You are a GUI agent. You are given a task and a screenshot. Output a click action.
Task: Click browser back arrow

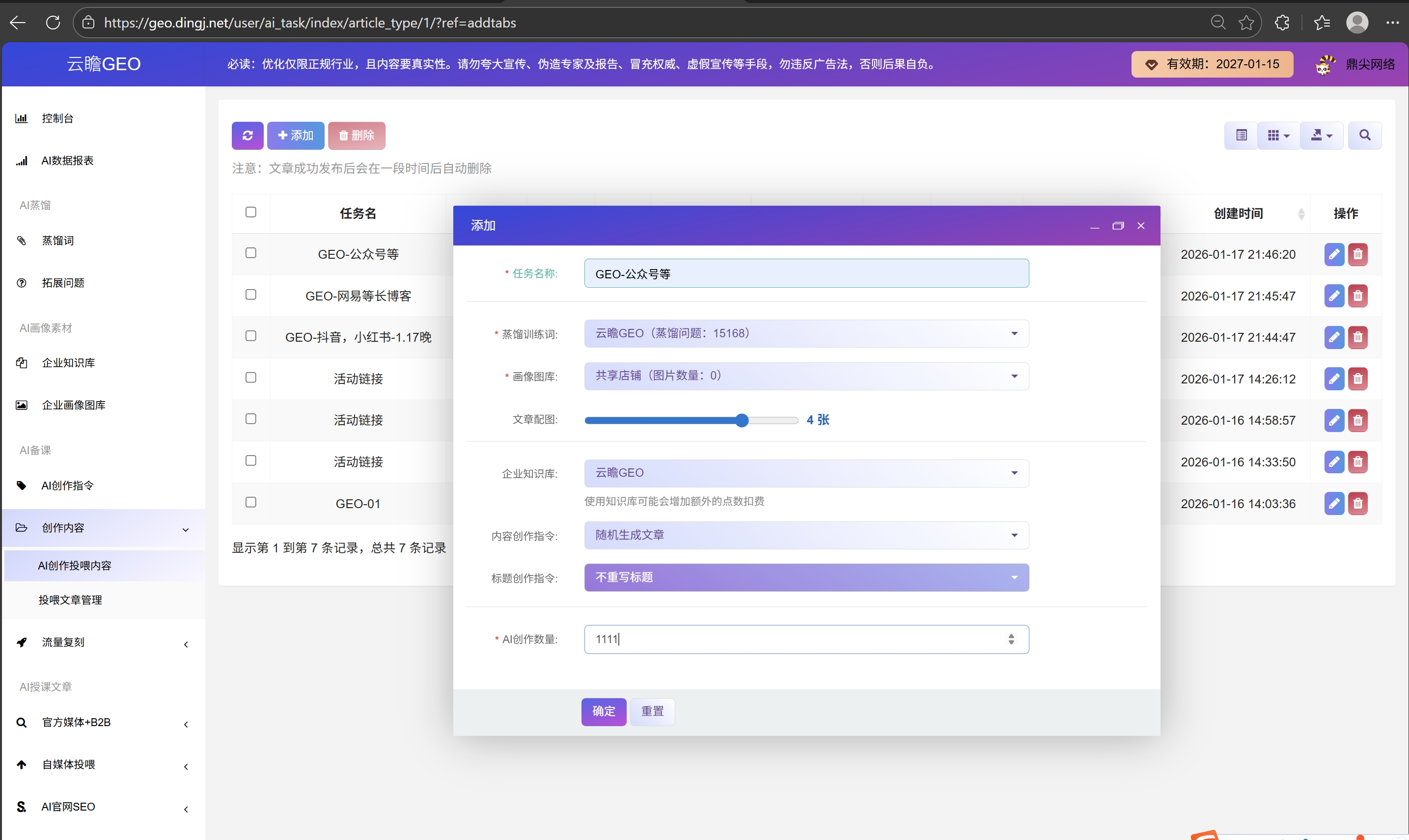18,23
